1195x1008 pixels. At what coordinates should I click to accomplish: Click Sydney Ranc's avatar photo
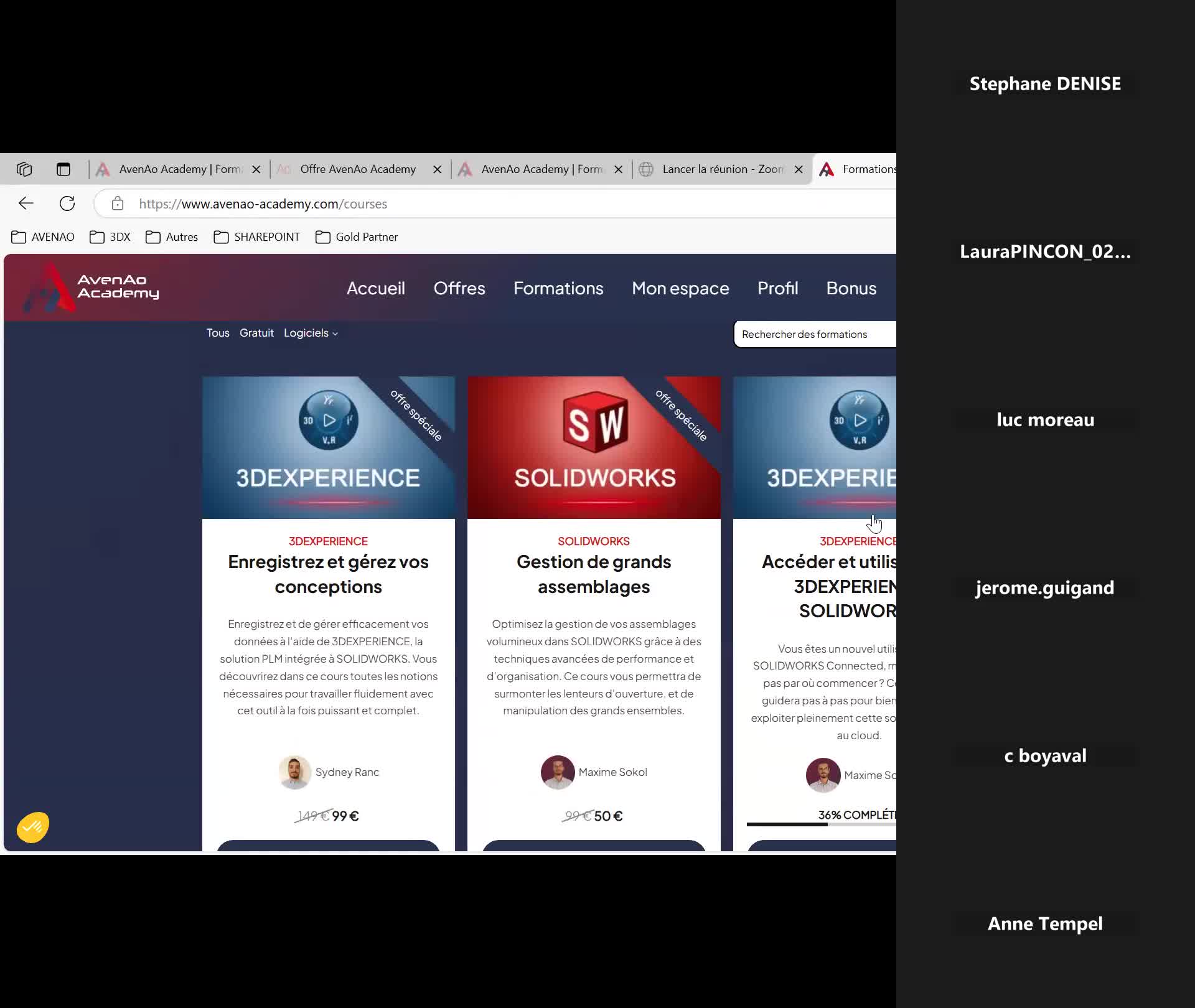coord(295,772)
